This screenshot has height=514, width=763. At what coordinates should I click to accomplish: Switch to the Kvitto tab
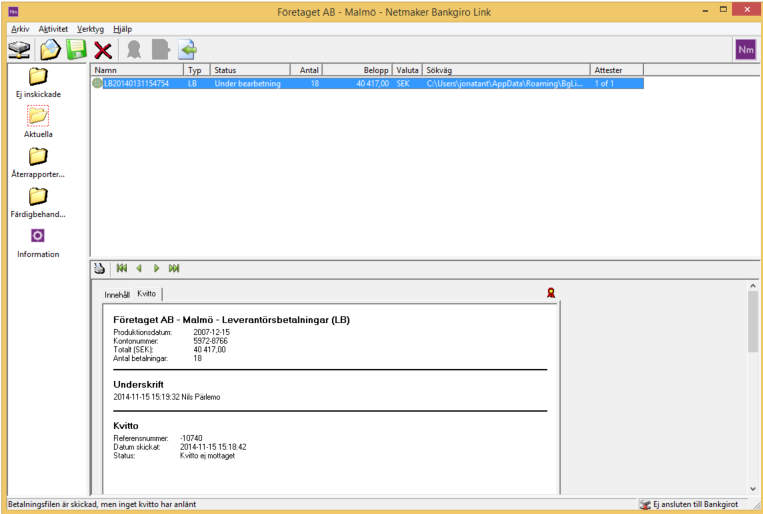point(146,294)
